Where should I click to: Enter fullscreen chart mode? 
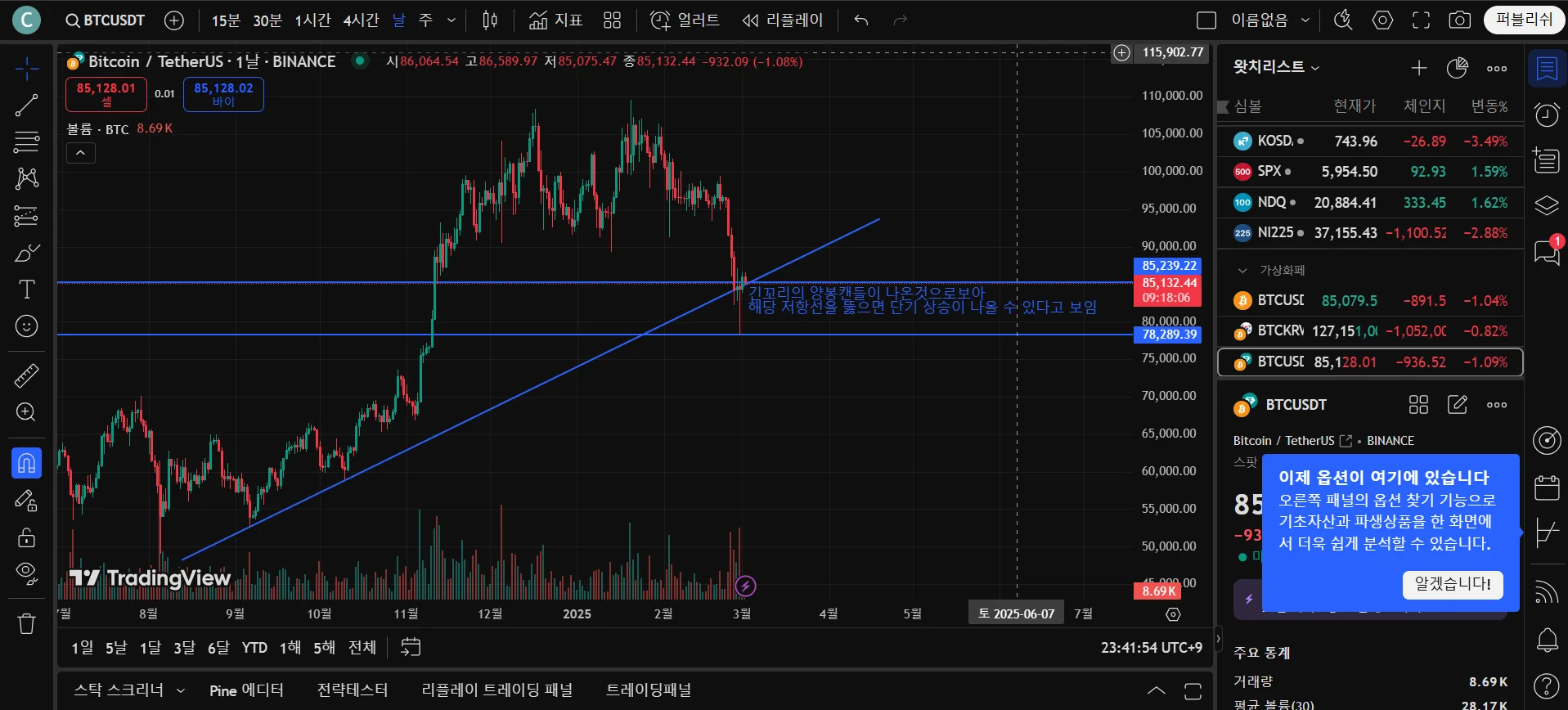[x=1422, y=20]
